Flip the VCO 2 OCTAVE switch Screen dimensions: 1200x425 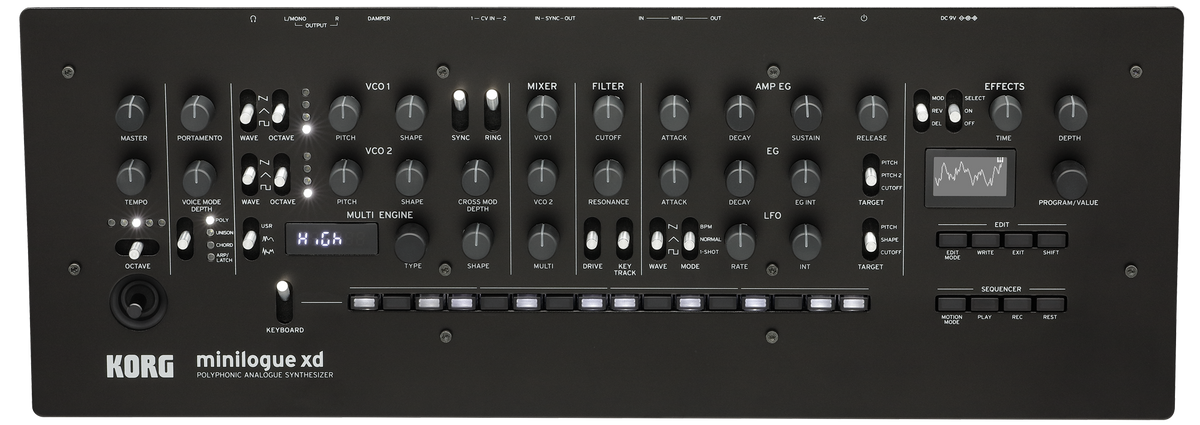click(x=281, y=177)
